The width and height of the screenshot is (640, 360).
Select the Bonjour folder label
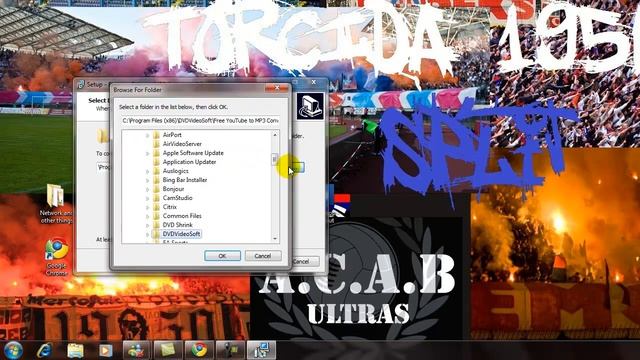tap(173, 189)
